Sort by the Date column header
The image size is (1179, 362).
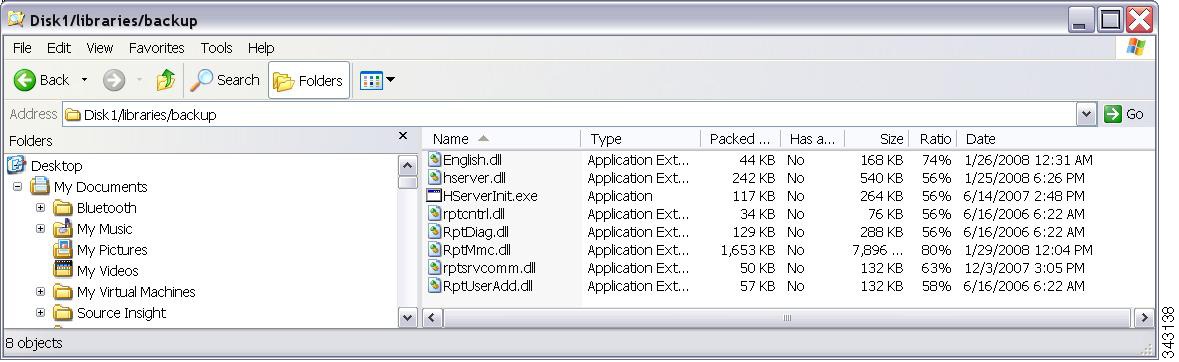pyautogui.click(x=1055, y=138)
